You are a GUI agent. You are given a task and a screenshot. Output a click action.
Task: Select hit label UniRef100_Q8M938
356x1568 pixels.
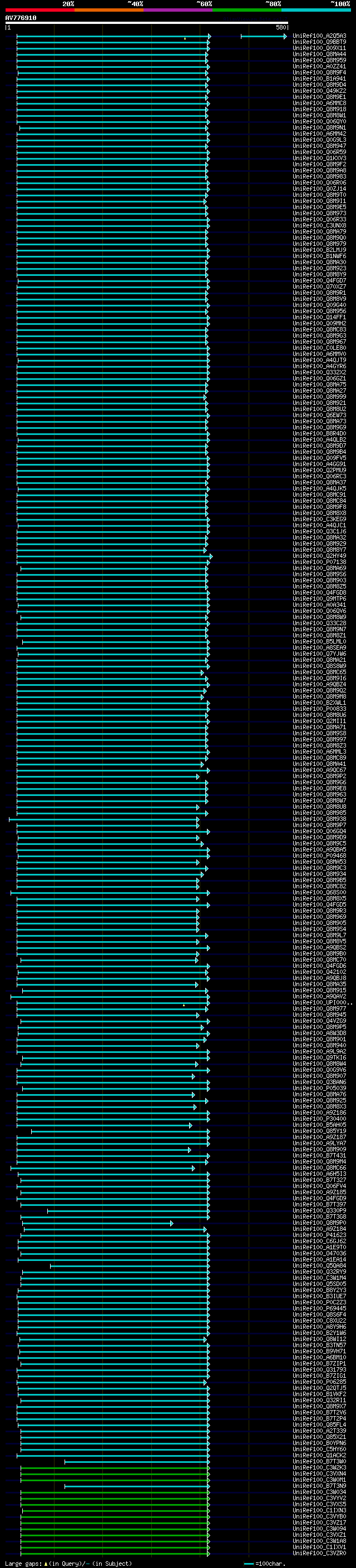click(x=319, y=819)
